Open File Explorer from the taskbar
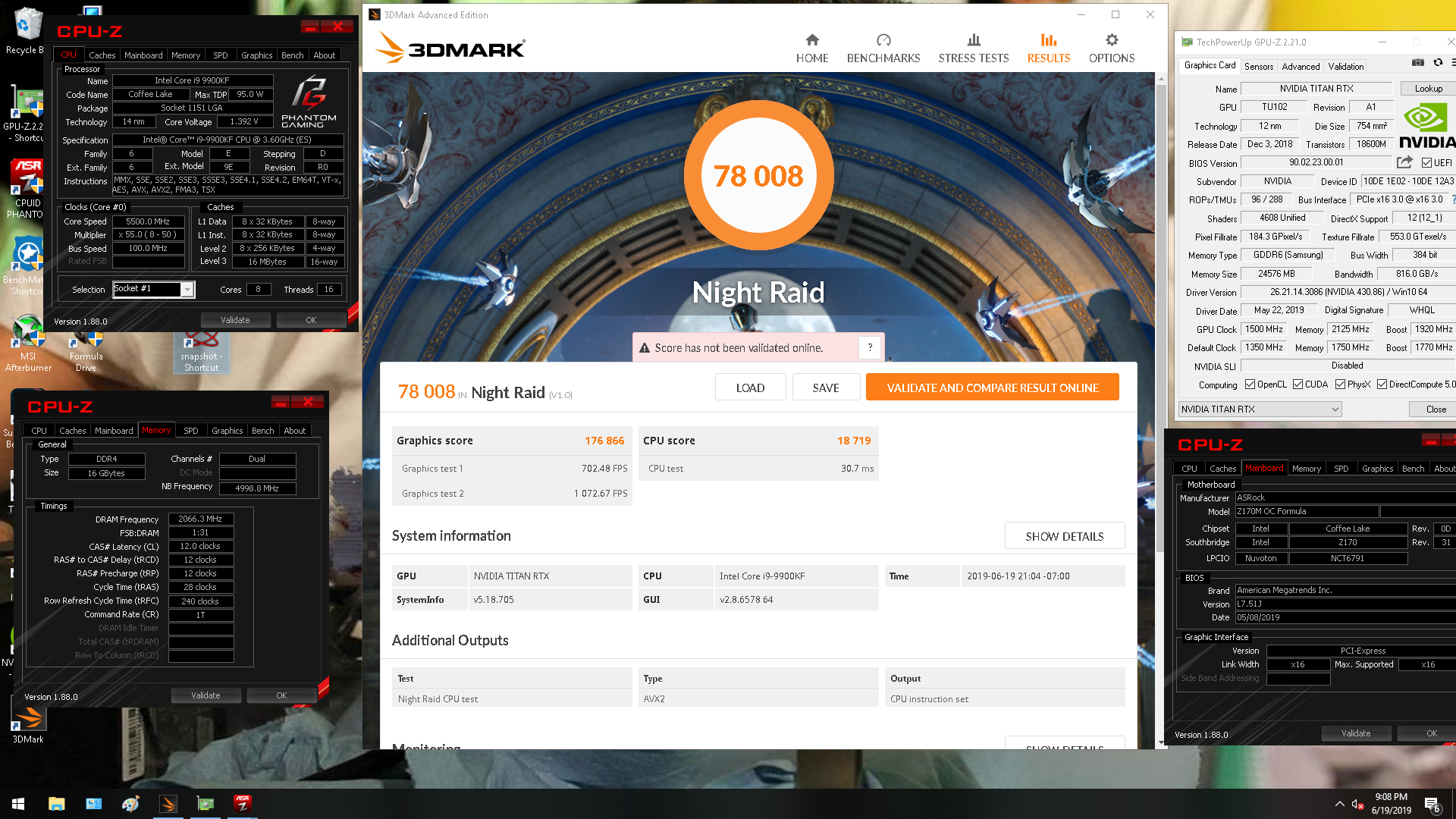The height and width of the screenshot is (819, 1456). pyautogui.click(x=56, y=803)
